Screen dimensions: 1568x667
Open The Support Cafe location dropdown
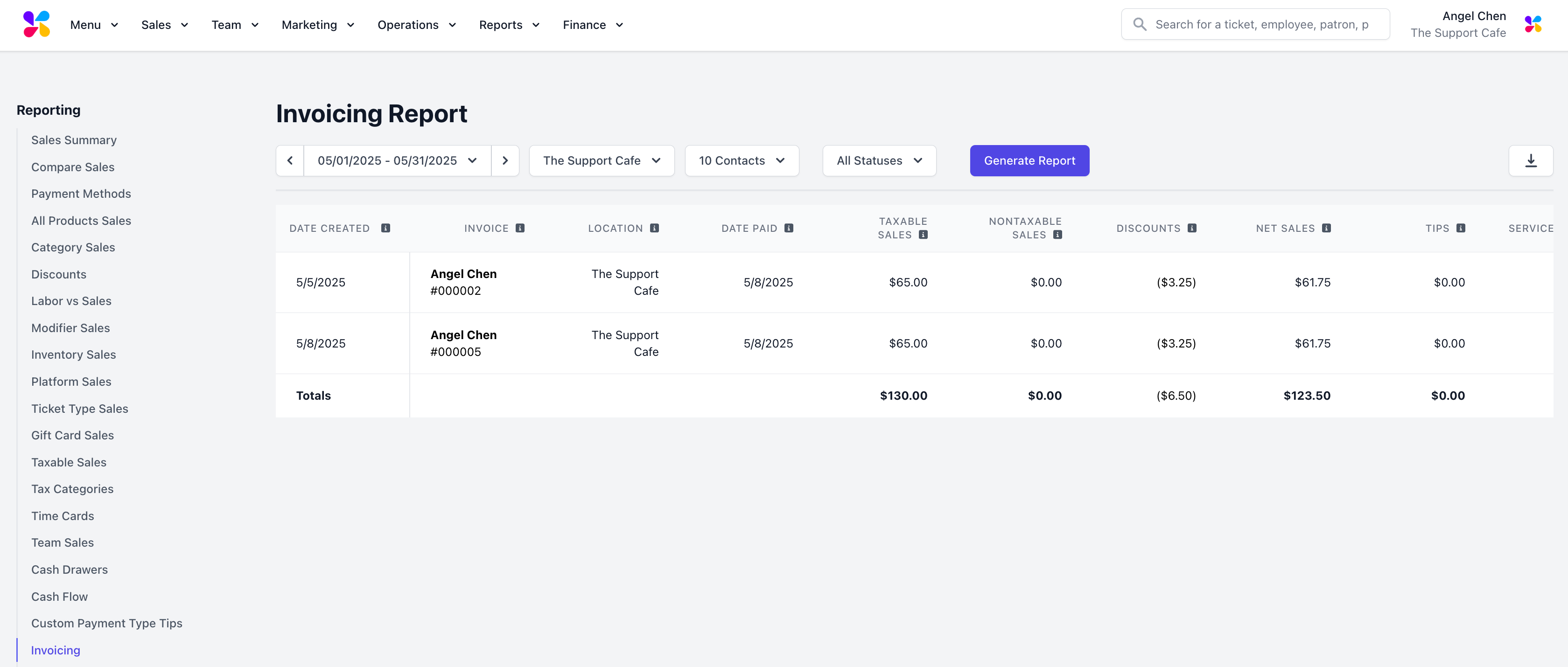click(x=602, y=160)
